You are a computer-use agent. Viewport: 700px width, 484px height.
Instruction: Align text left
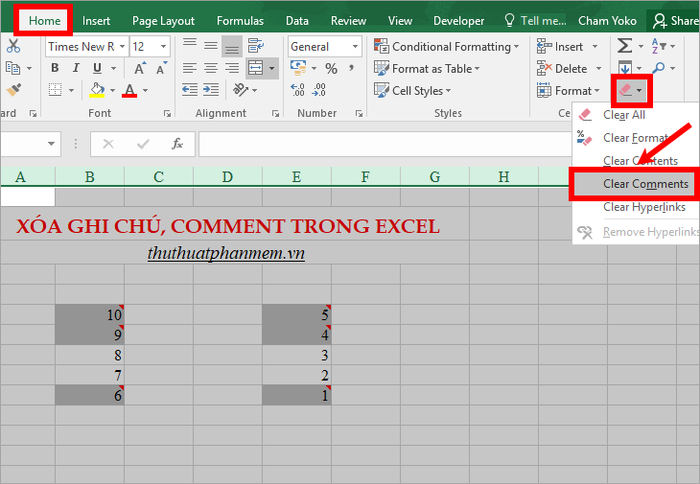coord(190,68)
